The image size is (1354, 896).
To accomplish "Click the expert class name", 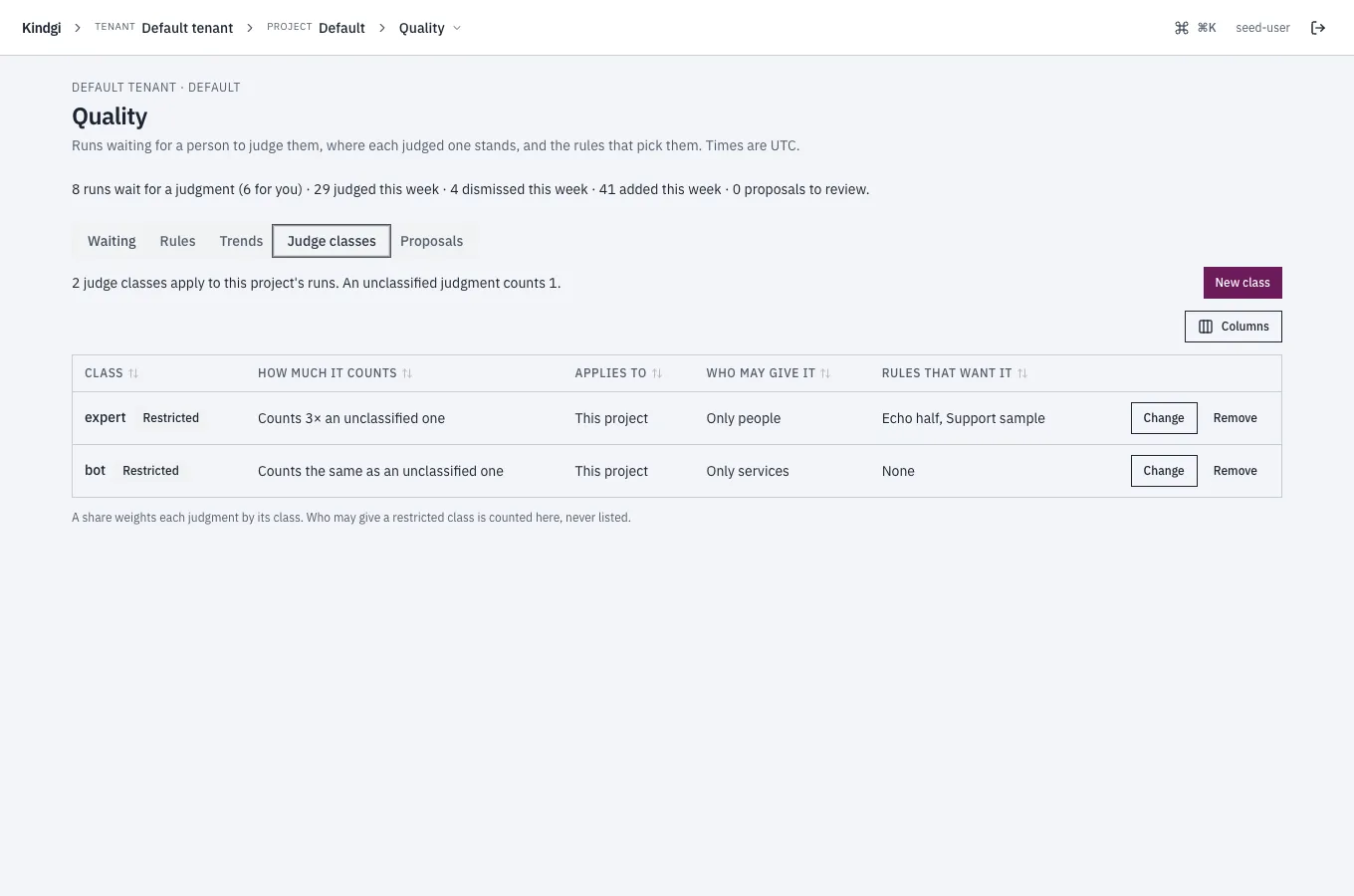I will (106, 418).
